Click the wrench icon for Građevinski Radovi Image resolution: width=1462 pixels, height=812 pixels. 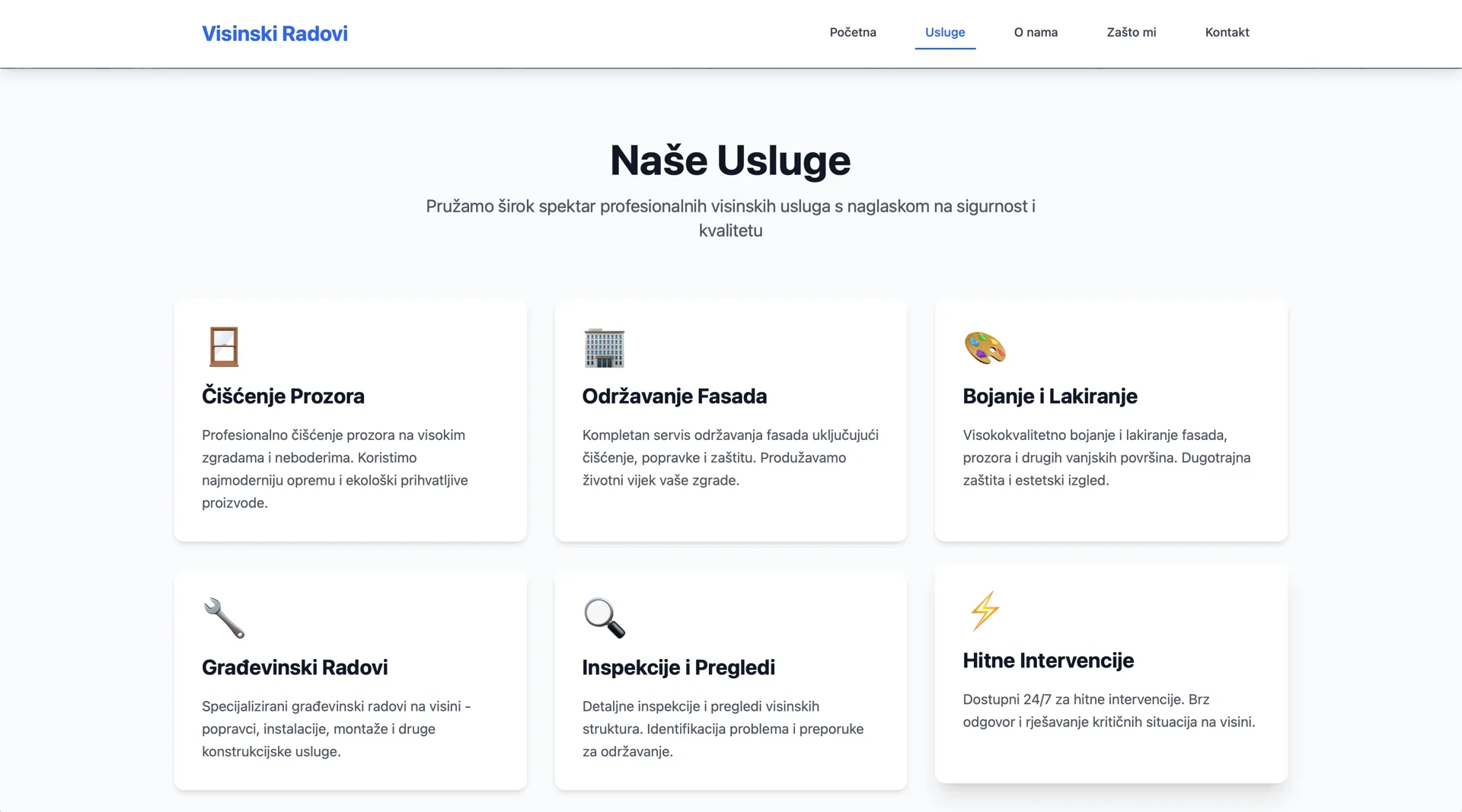click(224, 618)
